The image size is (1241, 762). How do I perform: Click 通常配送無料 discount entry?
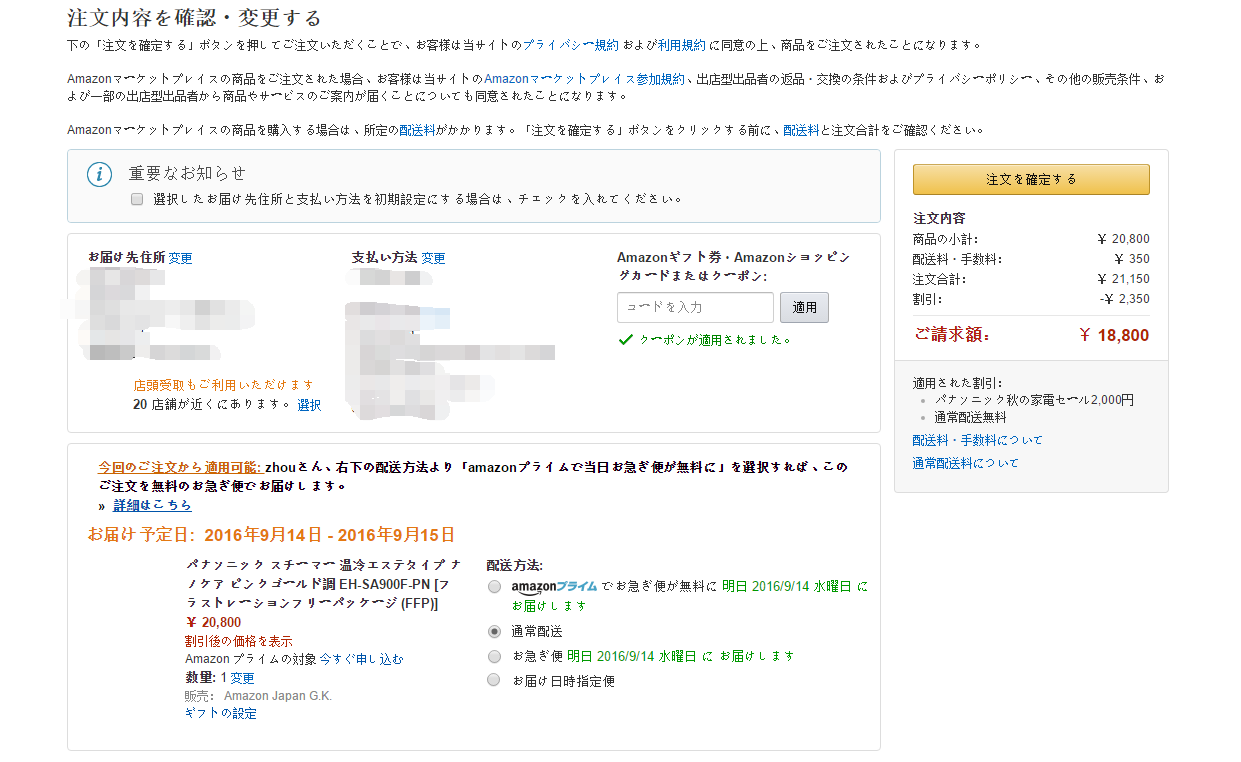(970, 418)
